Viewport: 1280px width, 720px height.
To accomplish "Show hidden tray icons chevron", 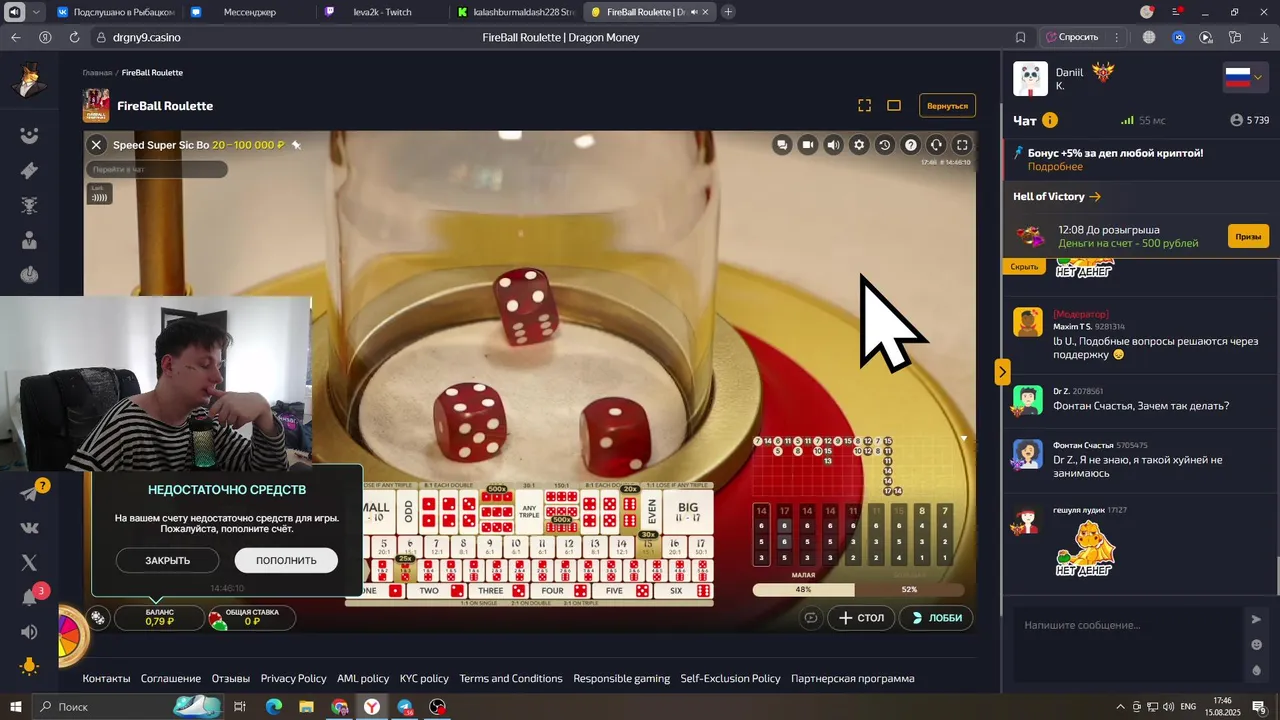I will click(x=1120, y=707).
